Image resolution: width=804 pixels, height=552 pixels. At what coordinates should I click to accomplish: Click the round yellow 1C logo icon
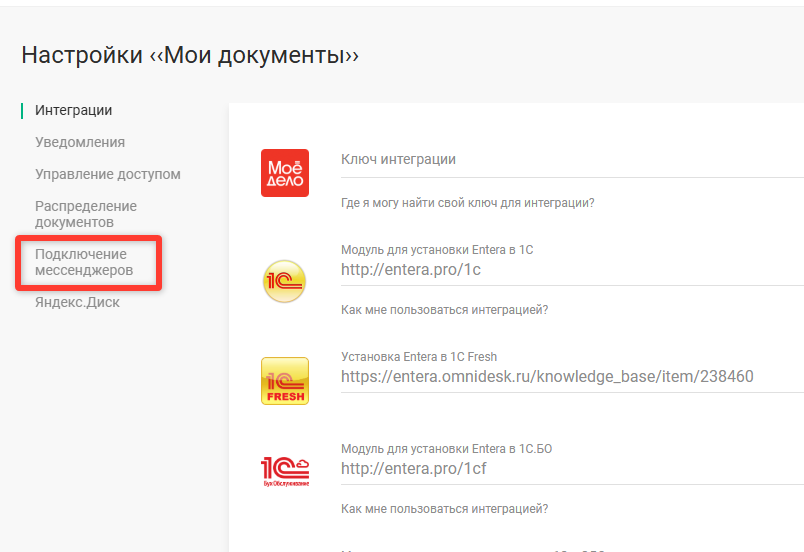284,281
